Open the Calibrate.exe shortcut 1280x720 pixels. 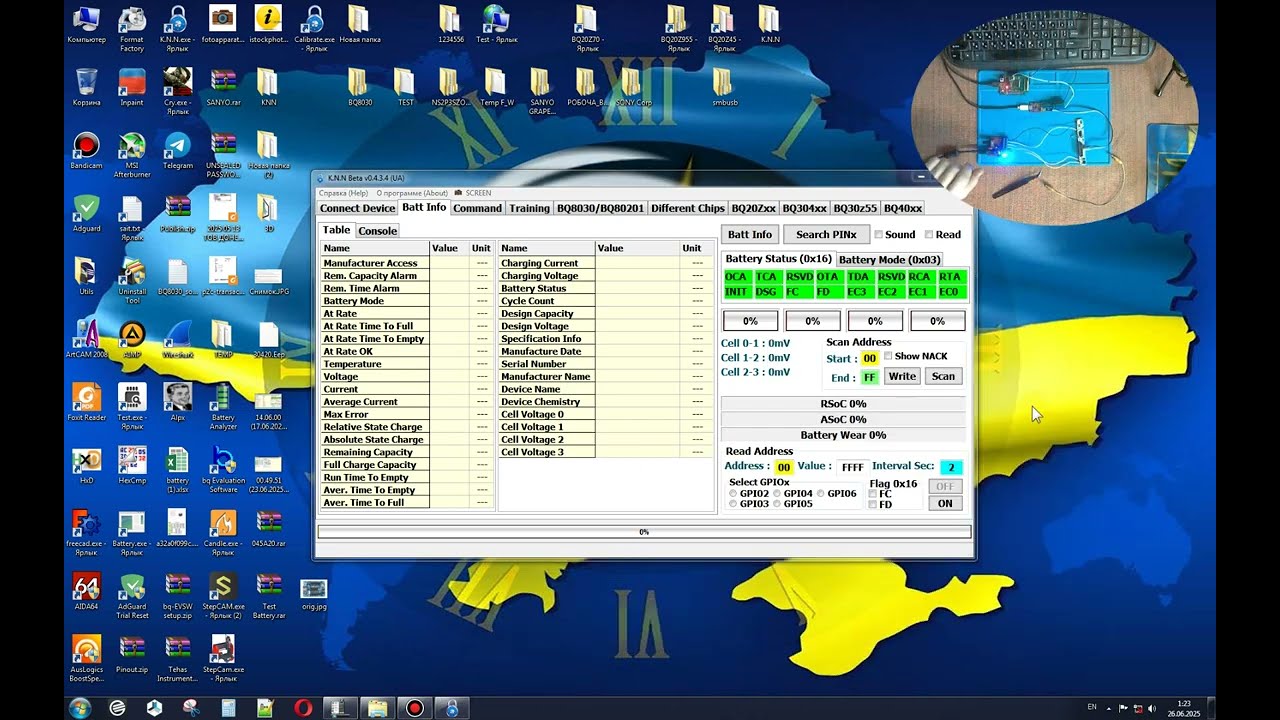coord(314,29)
